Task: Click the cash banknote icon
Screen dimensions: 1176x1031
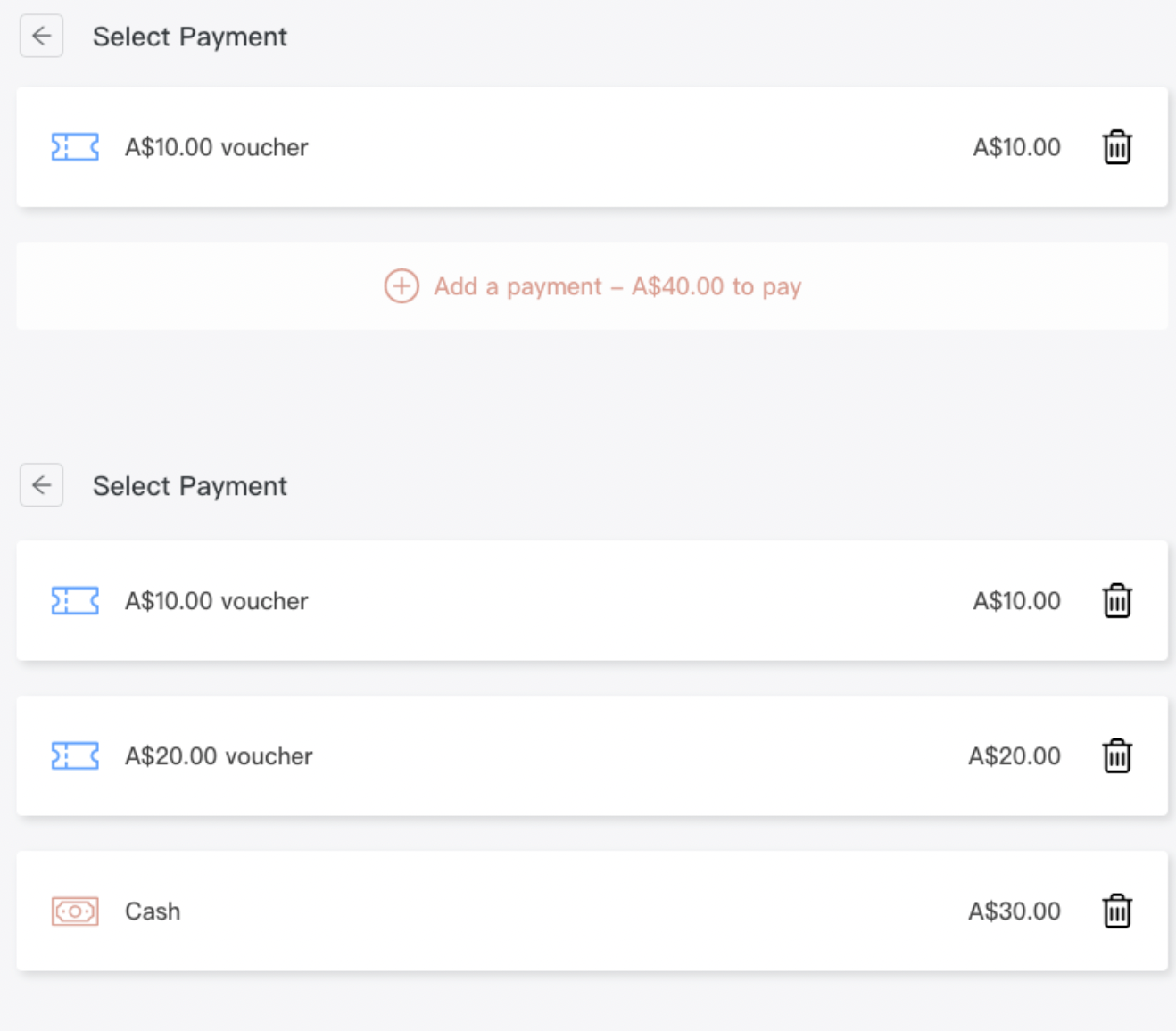Action: click(75, 911)
